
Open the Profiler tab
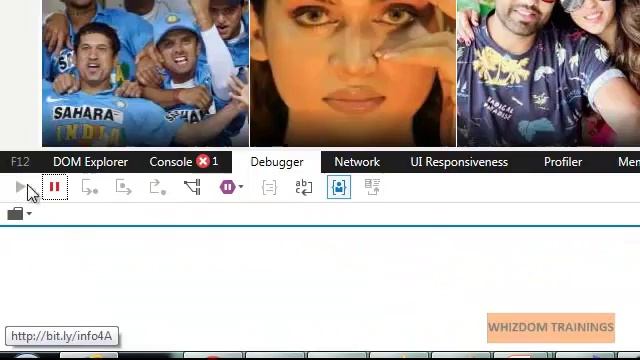563,162
